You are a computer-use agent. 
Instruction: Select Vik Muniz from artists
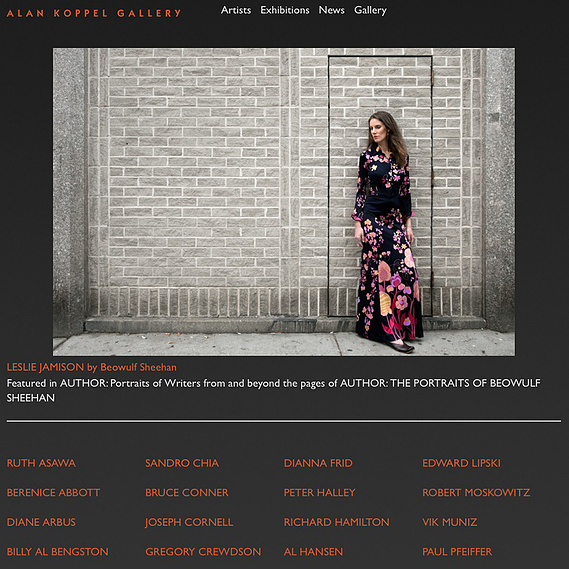tap(450, 522)
